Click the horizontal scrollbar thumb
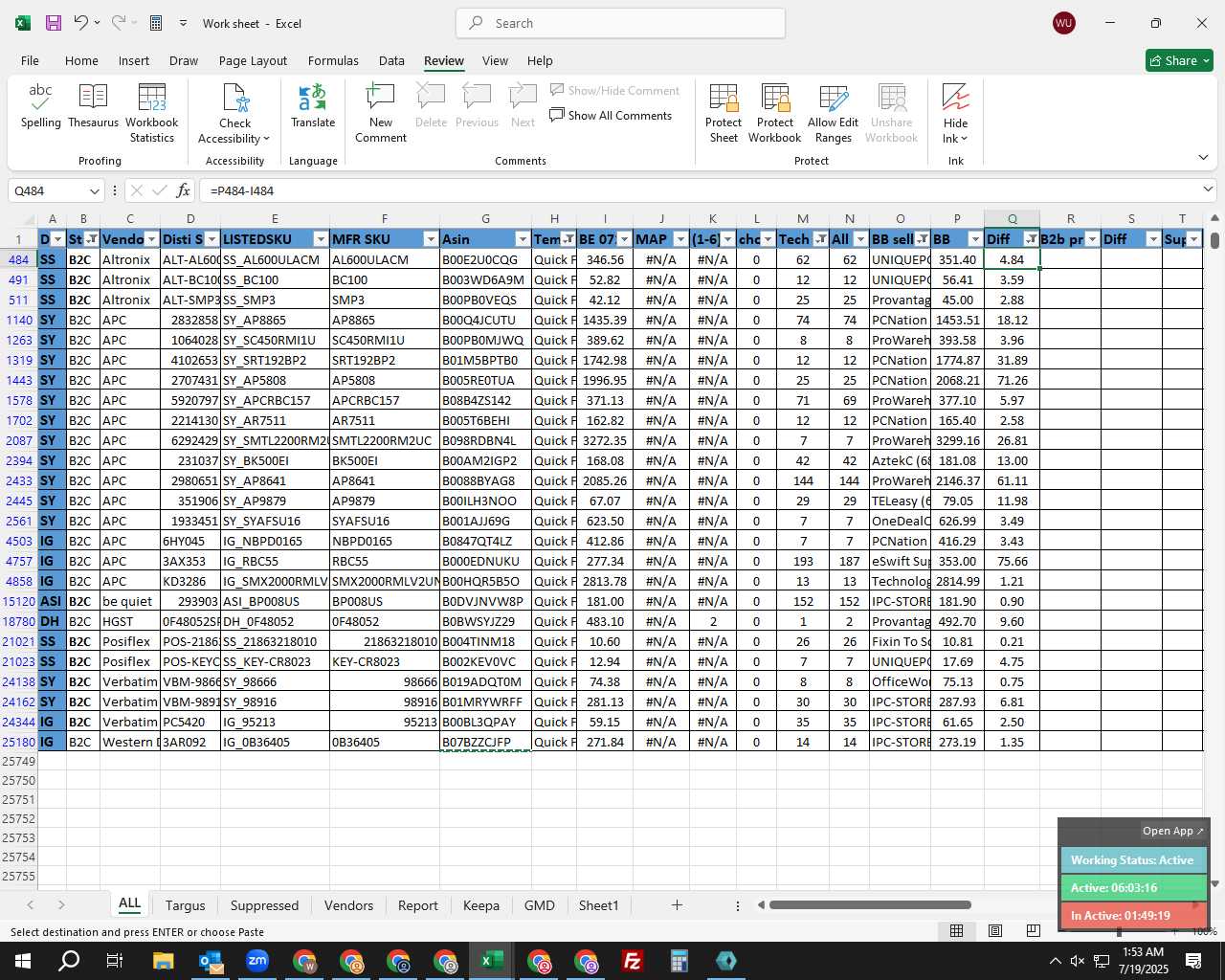1225x980 pixels. click(870, 904)
